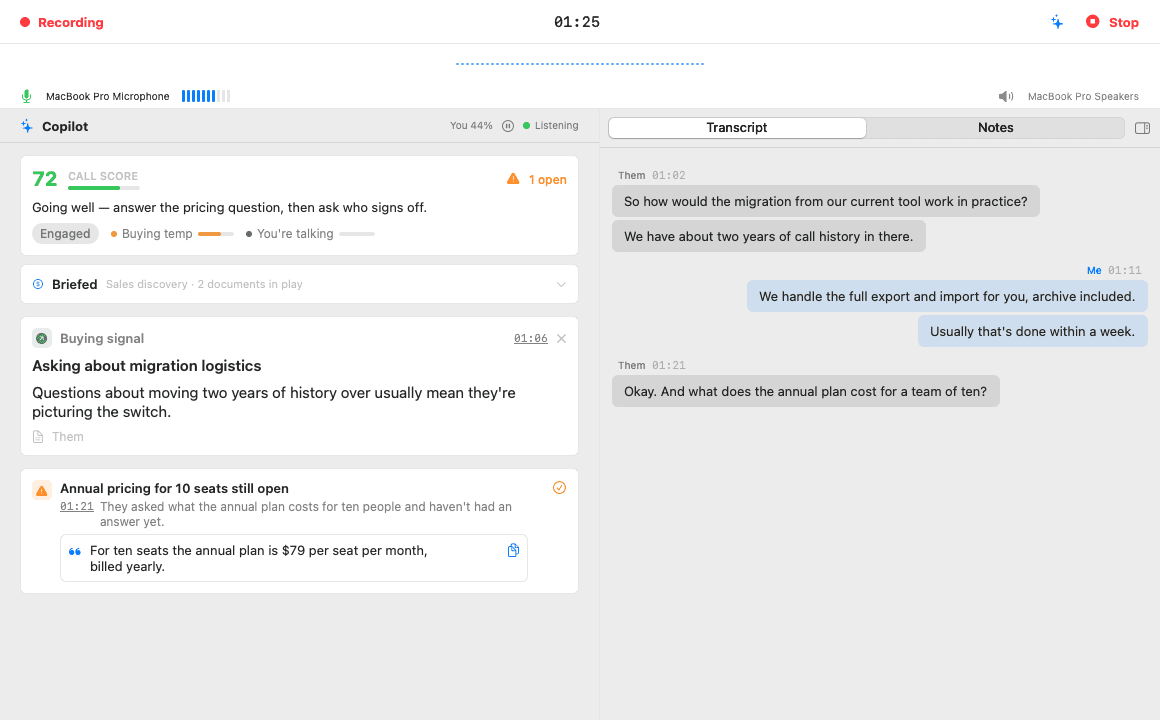Click the sparkle icon next to Stop
This screenshot has height=720, width=1160.
pos(1057,22)
